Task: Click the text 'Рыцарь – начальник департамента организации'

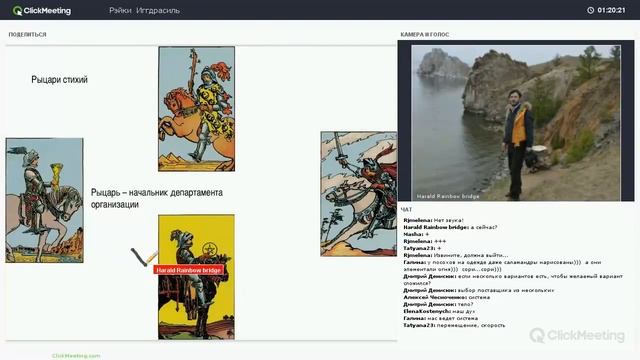Action: pyautogui.click(x=156, y=198)
